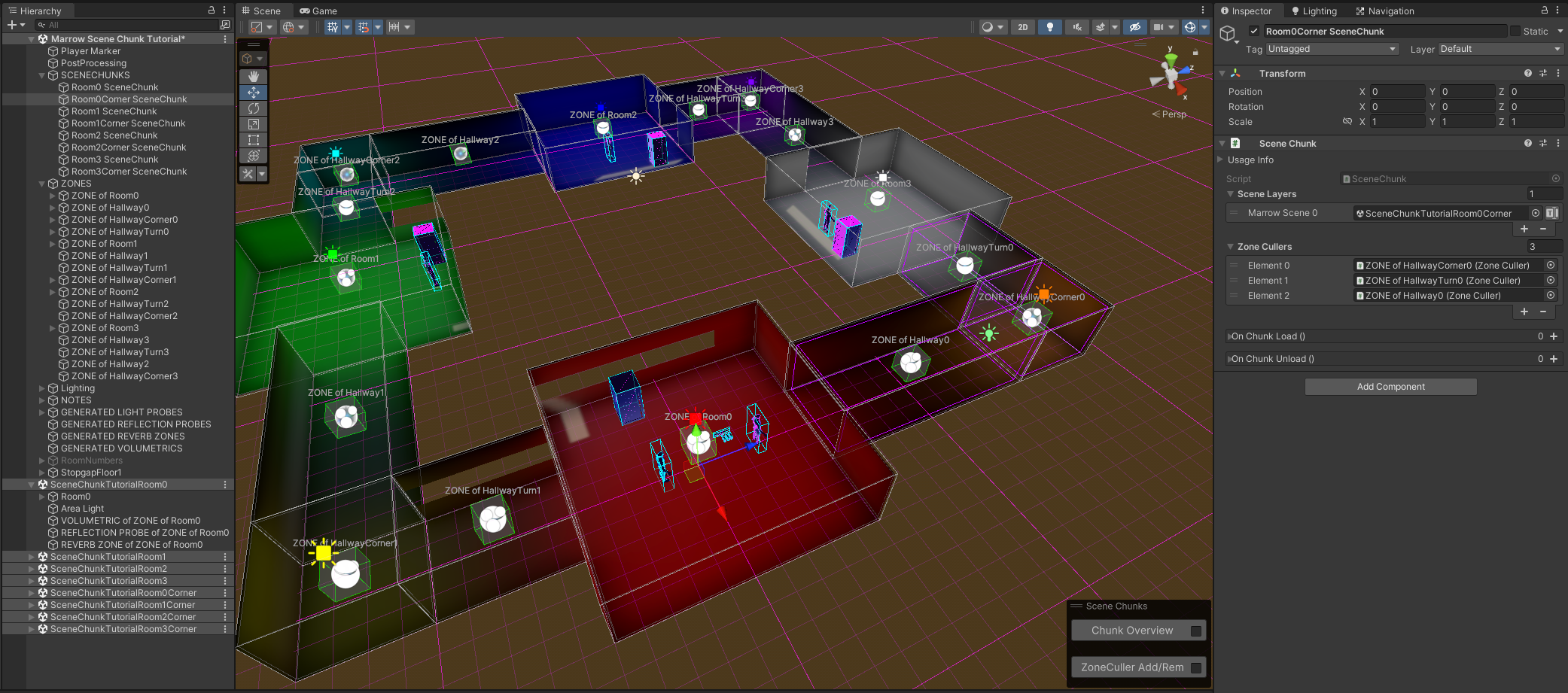
Task: Toggle scene audio mute button
Action: [1077, 27]
